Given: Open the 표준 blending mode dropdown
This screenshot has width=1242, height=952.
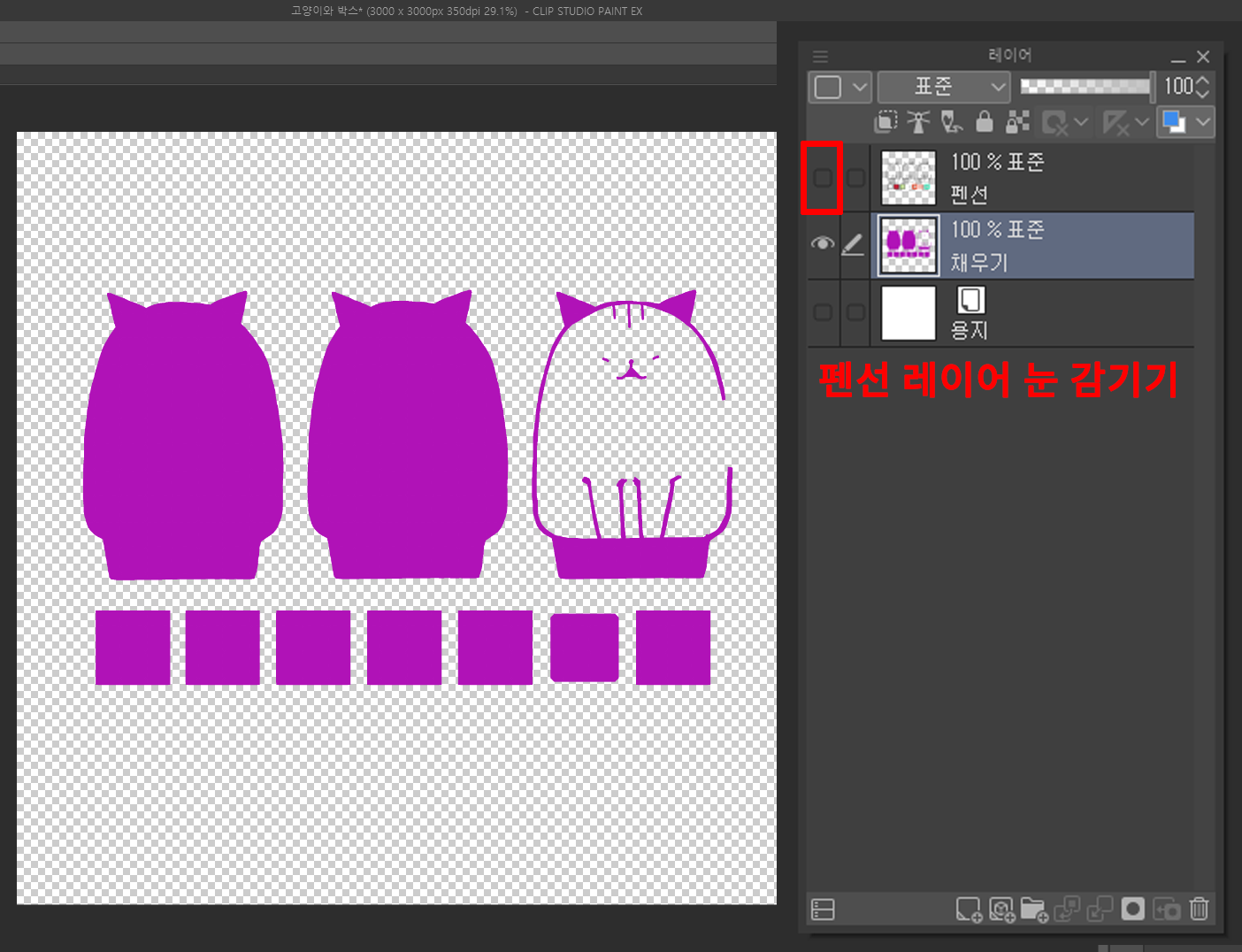Looking at the screenshot, I should point(944,87).
